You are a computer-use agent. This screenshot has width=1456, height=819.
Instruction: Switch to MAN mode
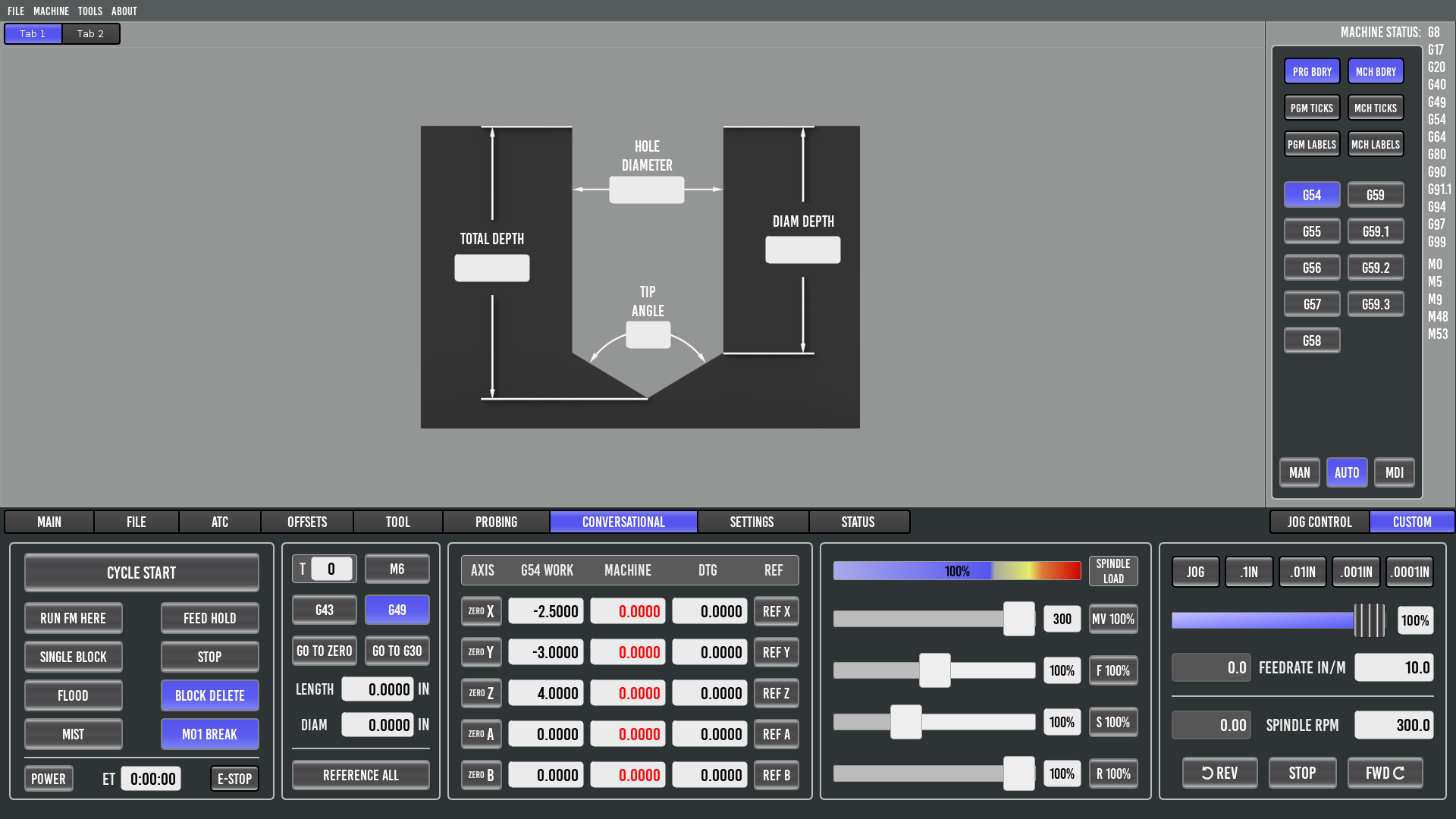(x=1300, y=472)
